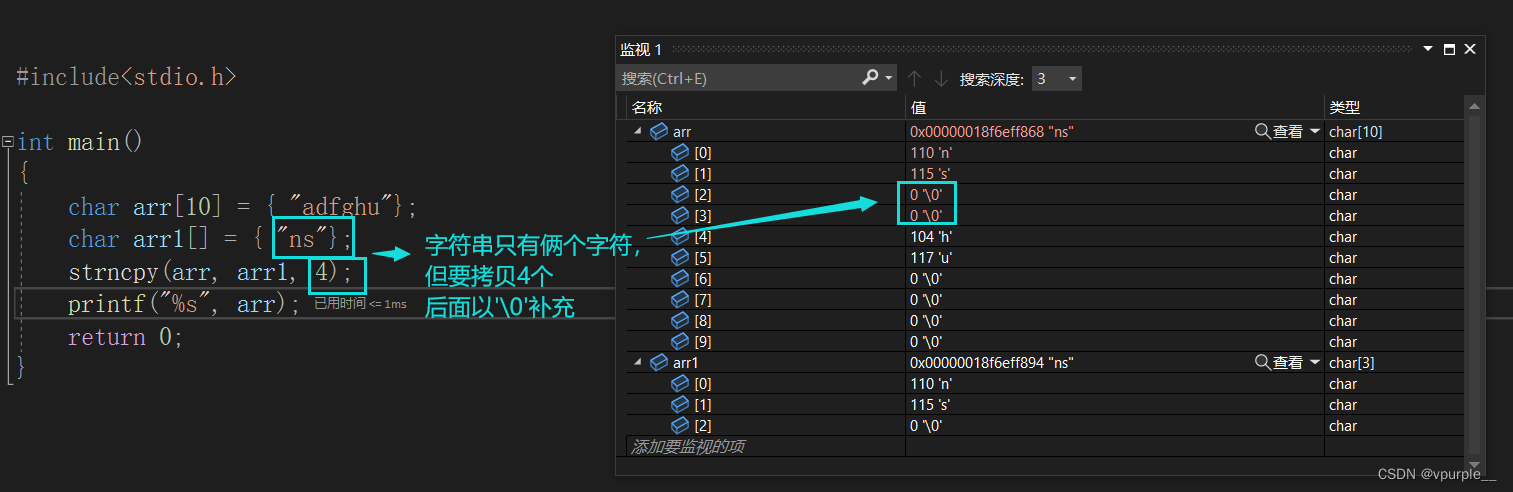Select the value 117 'u' cell
Screen dimensions: 1513x492
click(x=1115, y=257)
